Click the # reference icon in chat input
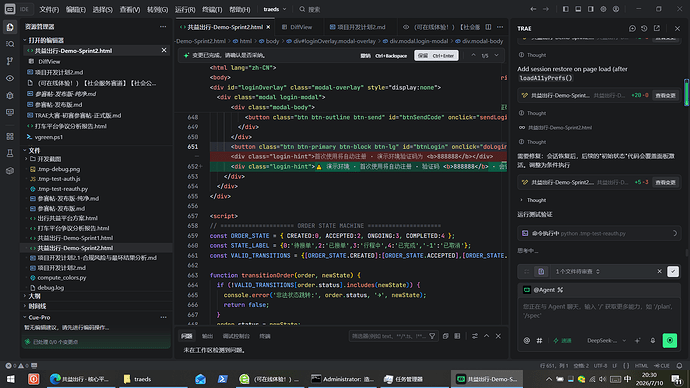 pyautogui.click(x=539, y=340)
